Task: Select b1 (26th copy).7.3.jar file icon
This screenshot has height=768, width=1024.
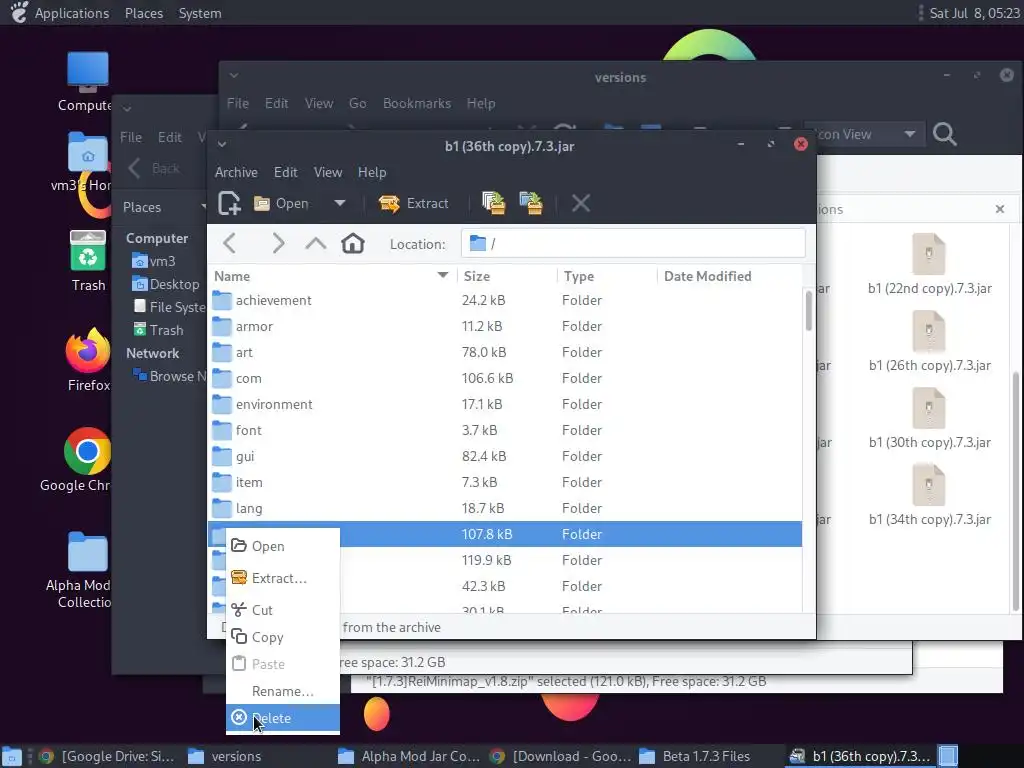Action: tap(929, 331)
